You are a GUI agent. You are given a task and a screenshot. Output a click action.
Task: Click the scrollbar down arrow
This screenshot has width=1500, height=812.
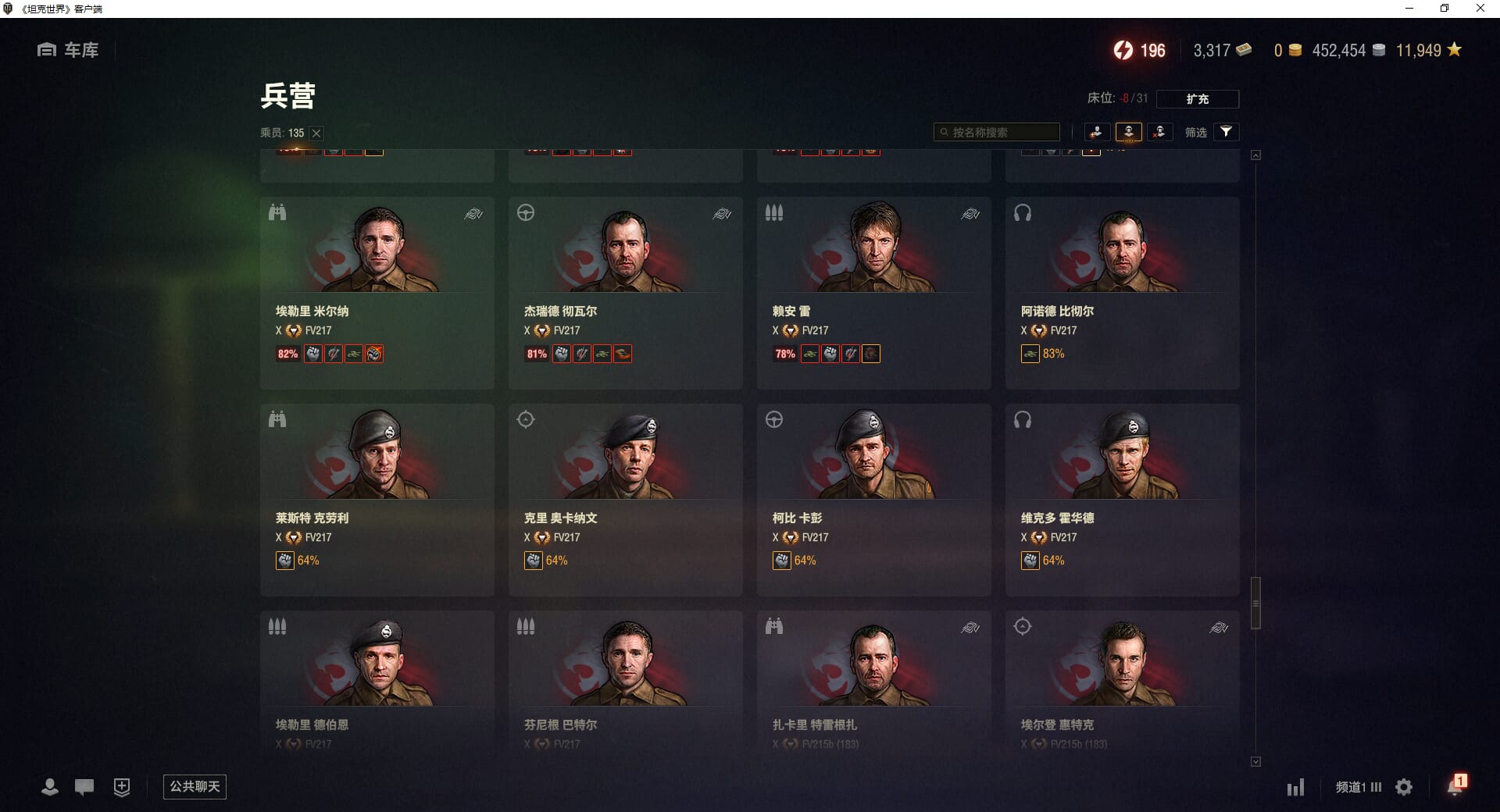(1255, 761)
